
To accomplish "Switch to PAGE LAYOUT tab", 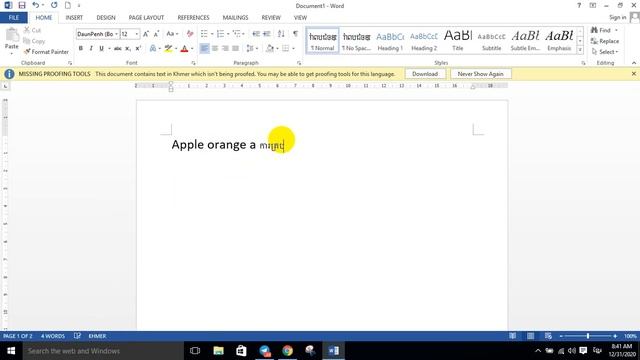I will point(146,18).
